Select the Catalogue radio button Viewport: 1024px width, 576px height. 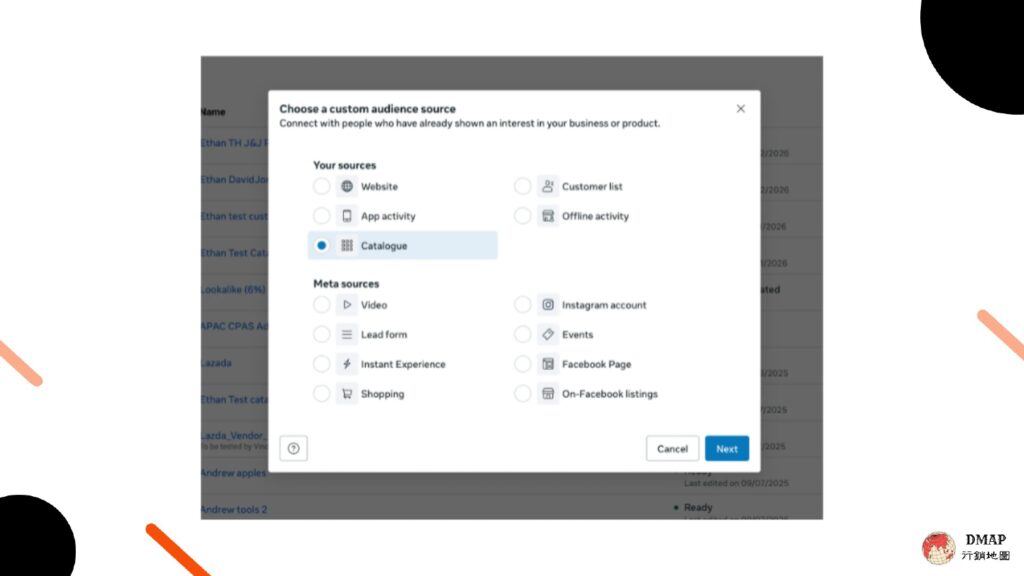pos(321,246)
